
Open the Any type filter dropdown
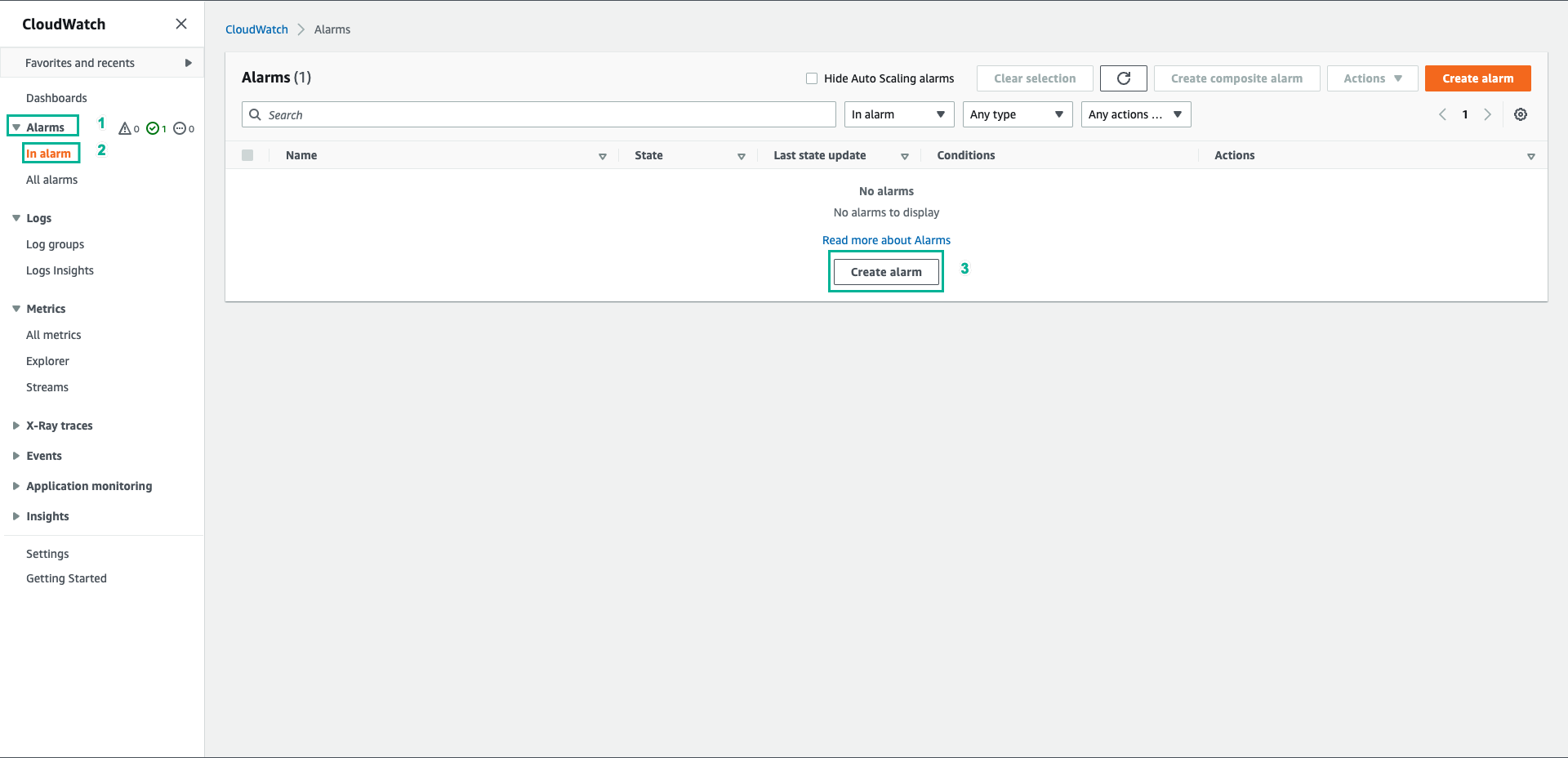click(1018, 114)
